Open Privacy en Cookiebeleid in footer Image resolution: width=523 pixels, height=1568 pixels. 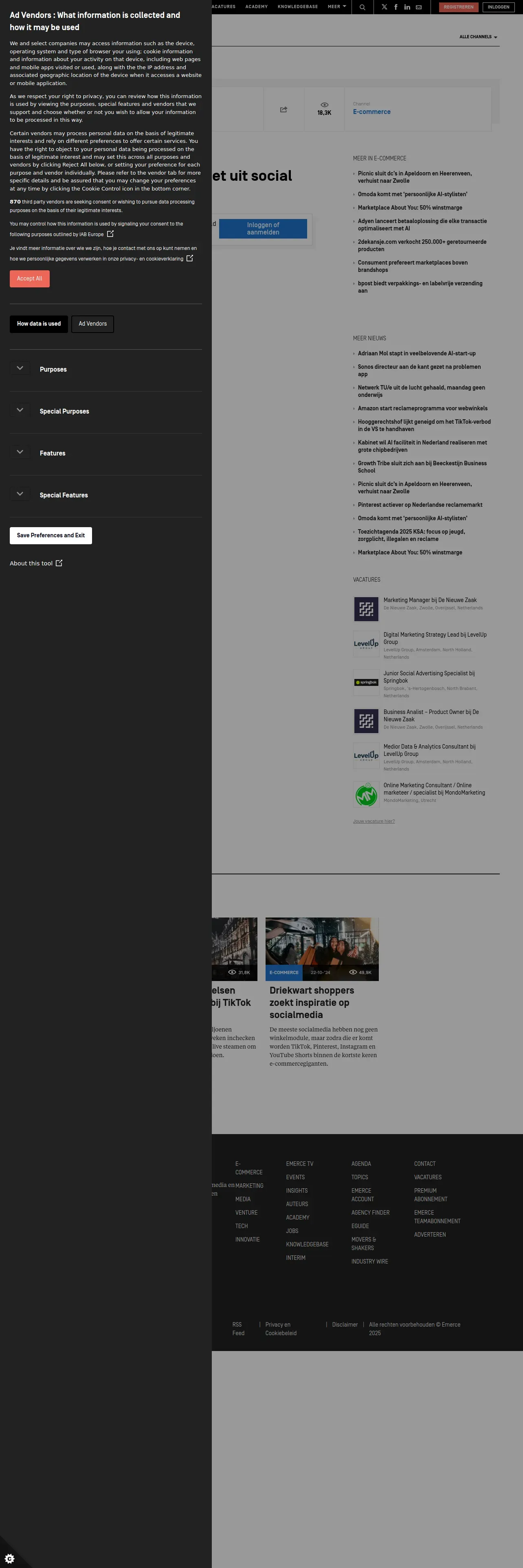(x=281, y=1329)
